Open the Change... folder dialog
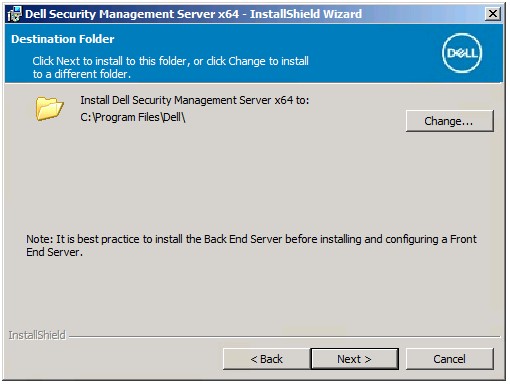 (x=449, y=121)
